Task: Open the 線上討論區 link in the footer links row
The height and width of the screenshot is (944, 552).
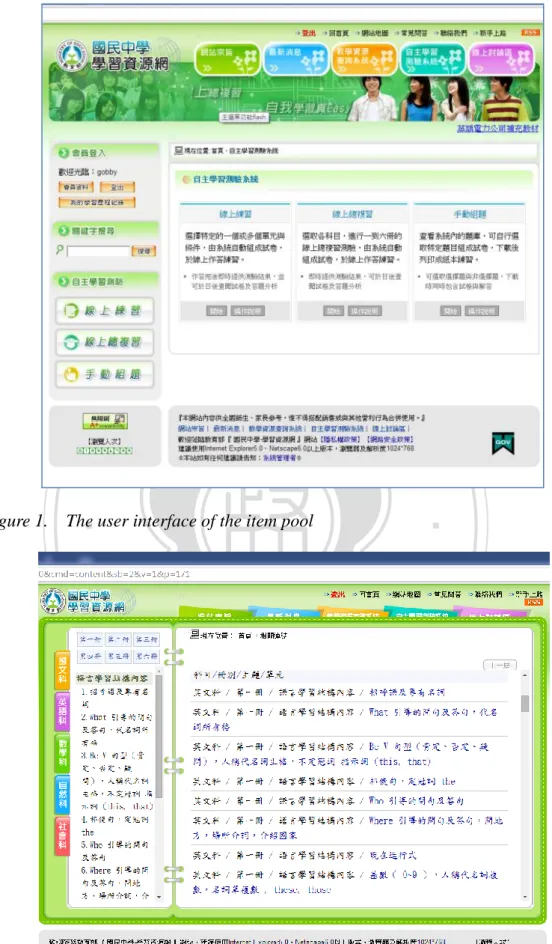Action: click(x=391, y=429)
